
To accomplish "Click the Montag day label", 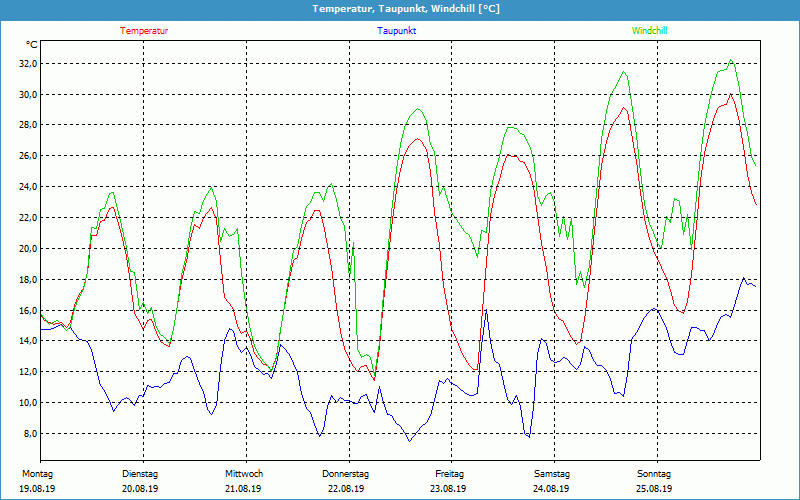I will point(37,474).
